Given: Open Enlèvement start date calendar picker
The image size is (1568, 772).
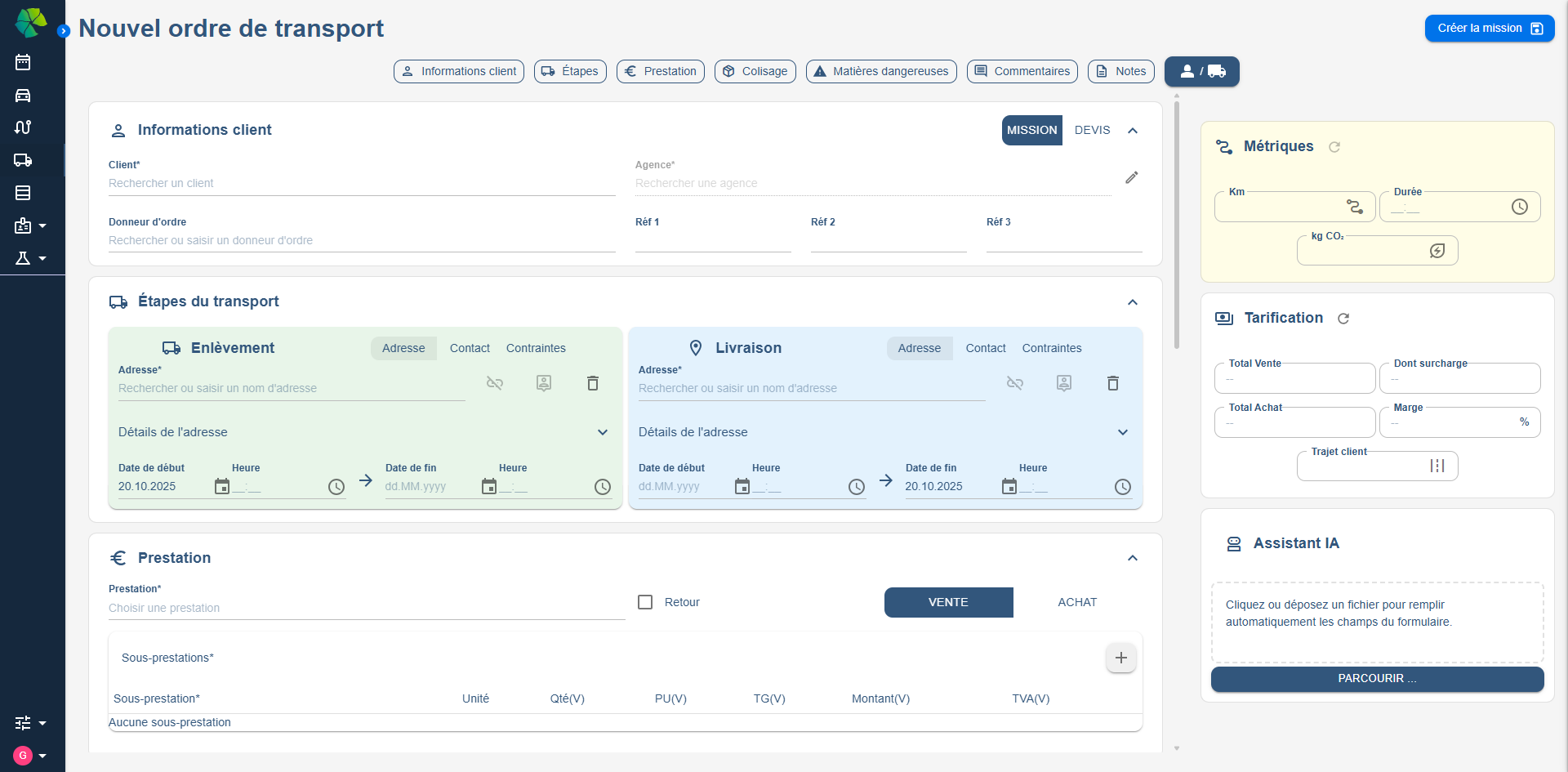Looking at the screenshot, I should (x=222, y=487).
